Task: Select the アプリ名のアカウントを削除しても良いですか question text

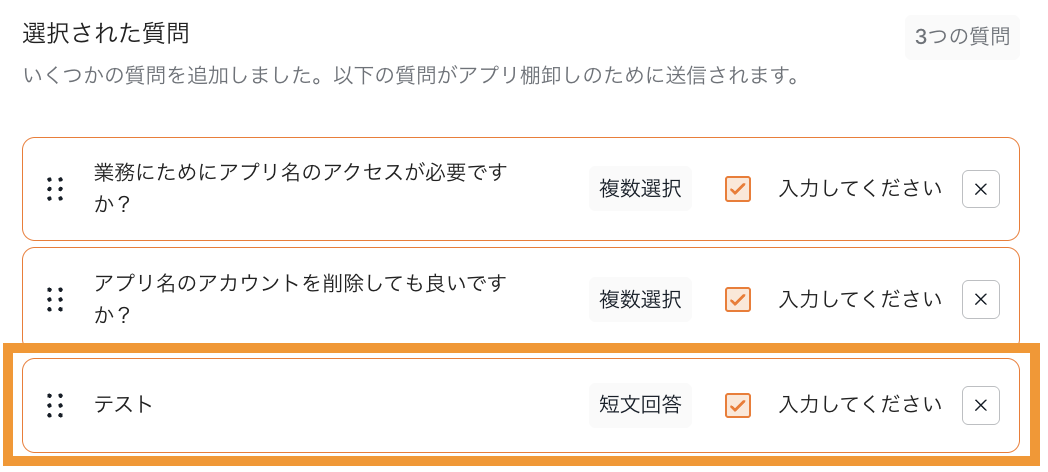Action: 301,299
